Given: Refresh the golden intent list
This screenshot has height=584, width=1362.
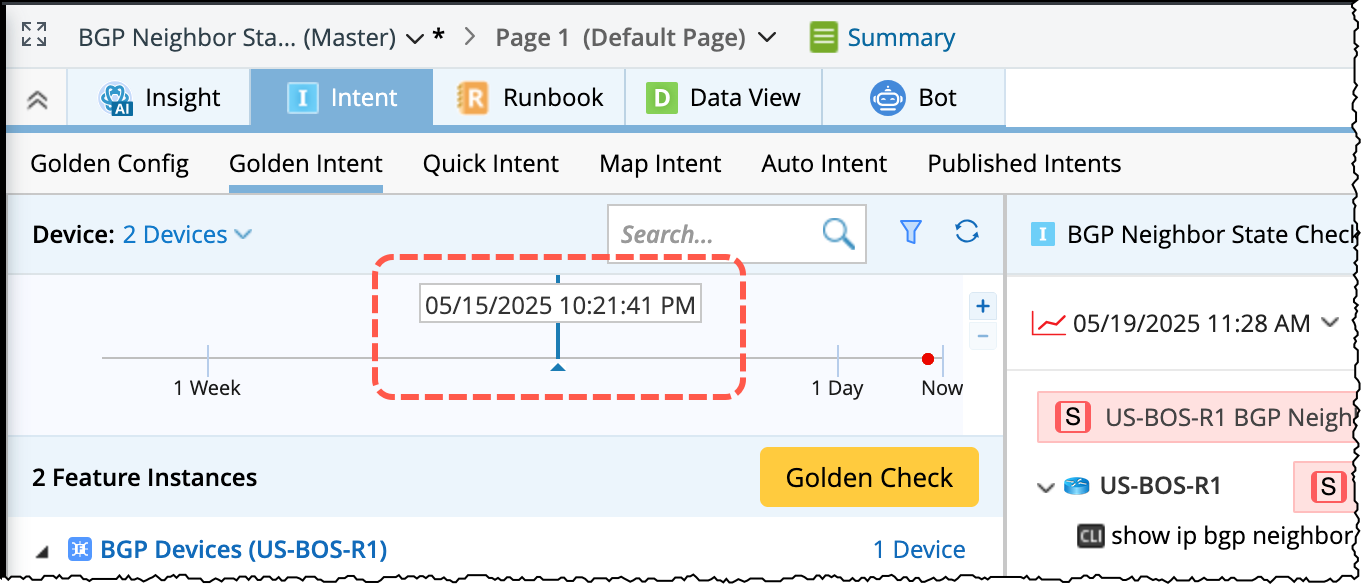Looking at the screenshot, I should (966, 232).
